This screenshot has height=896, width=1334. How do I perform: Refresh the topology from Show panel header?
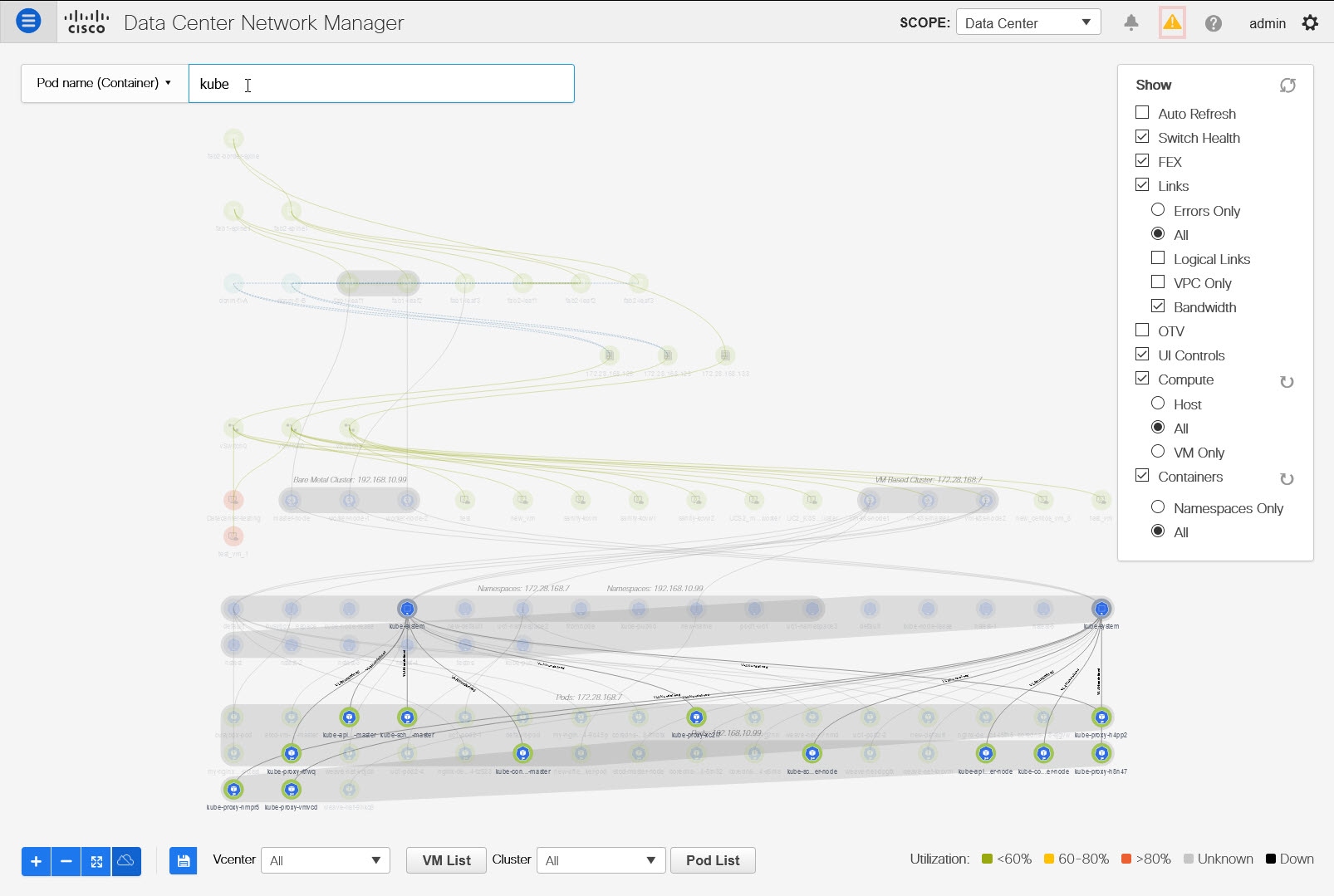(1287, 85)
